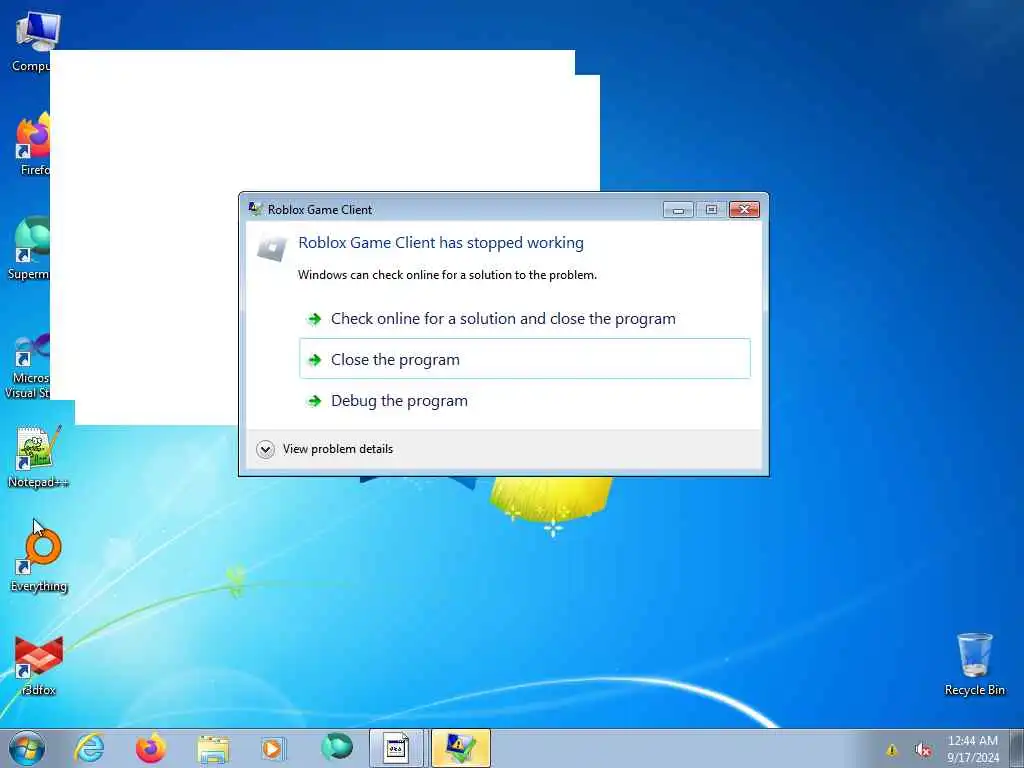Screen dimensions: 1024x768
Task: Click 'Windows can check online for a solution' text
Action: (447, 275)
